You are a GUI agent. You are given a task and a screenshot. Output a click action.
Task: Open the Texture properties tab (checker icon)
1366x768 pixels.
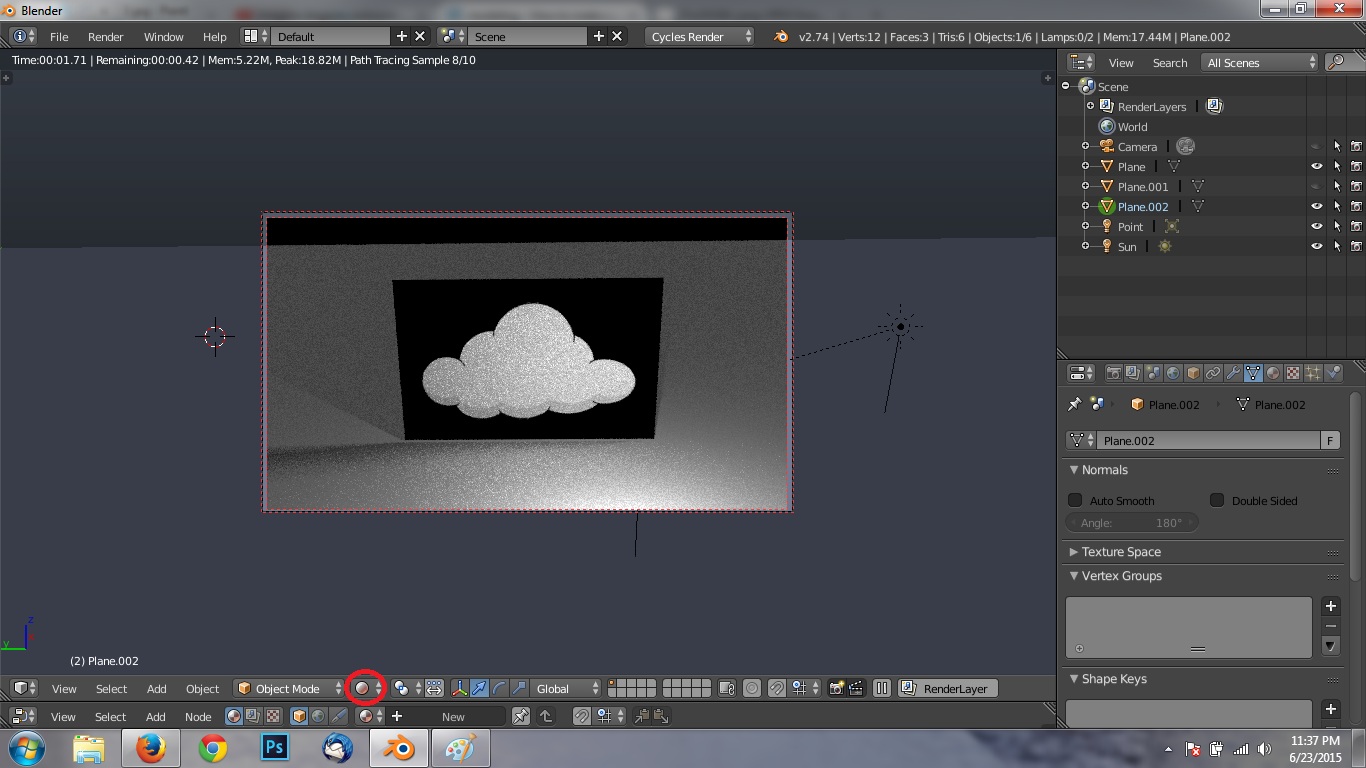coord(1293,373)
